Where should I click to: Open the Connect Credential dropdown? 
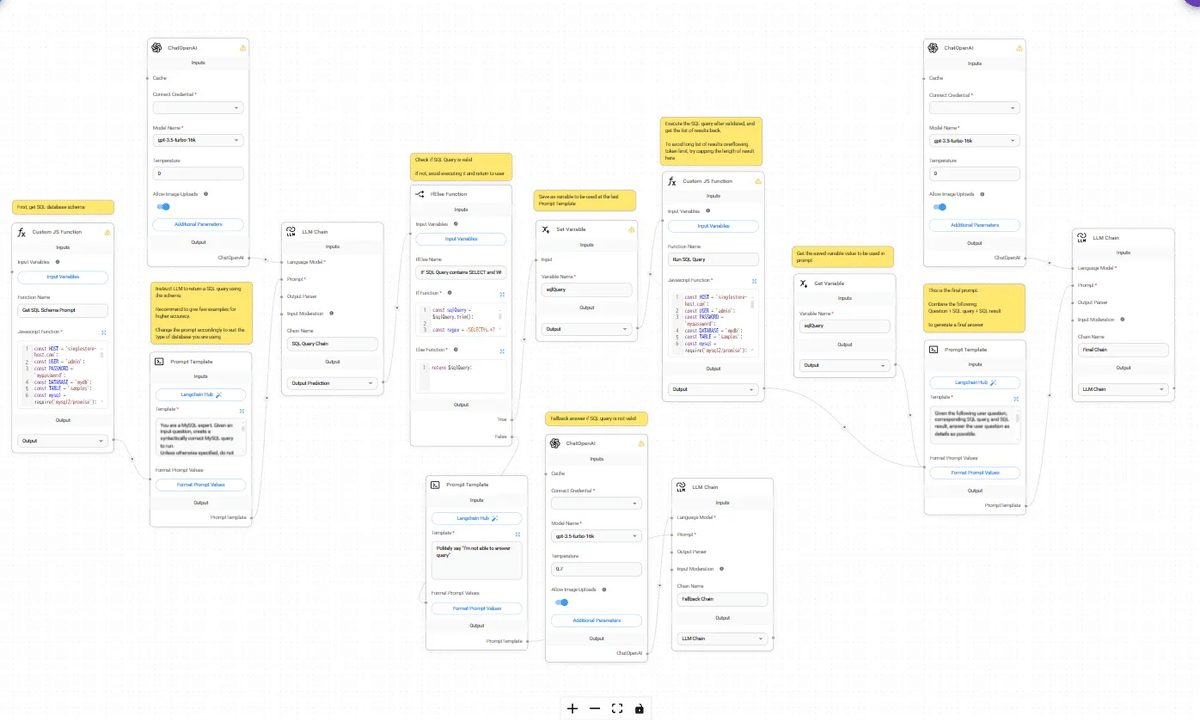pos(197,107)
